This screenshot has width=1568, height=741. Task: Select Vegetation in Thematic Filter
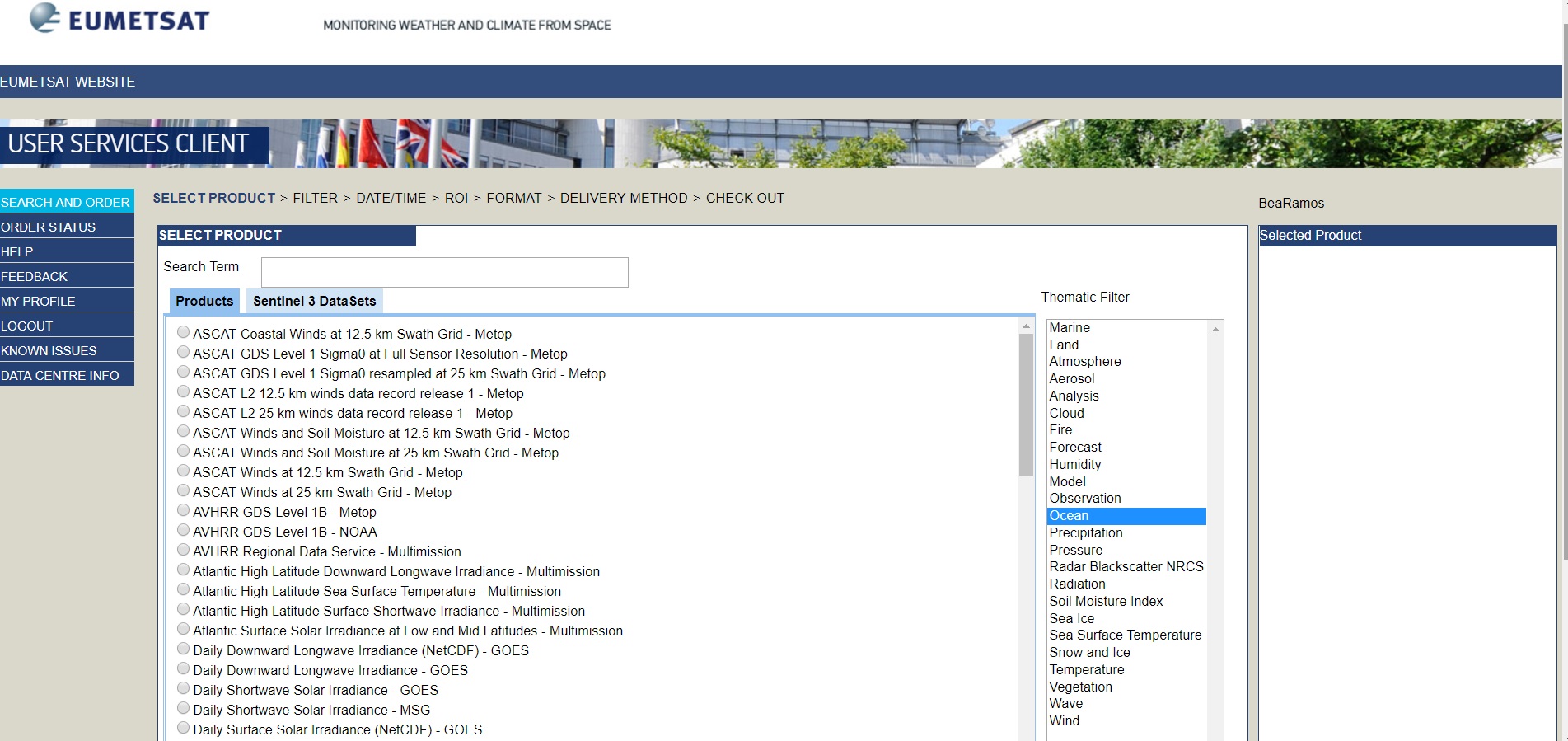1126,687
